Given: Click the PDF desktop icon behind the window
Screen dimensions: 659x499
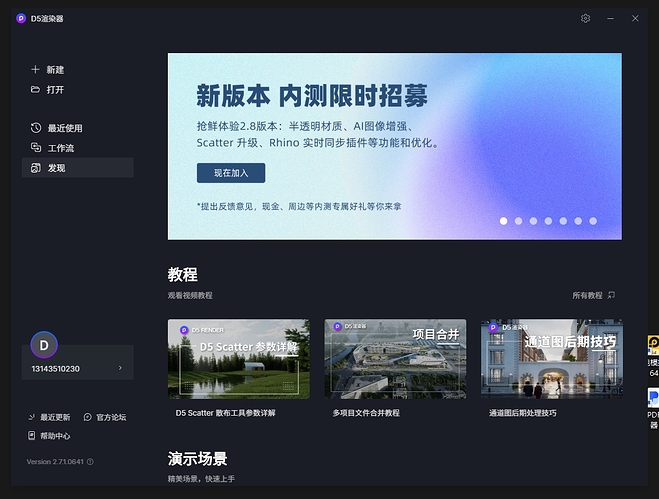Looking at the screenshot, I should (653, 398).
